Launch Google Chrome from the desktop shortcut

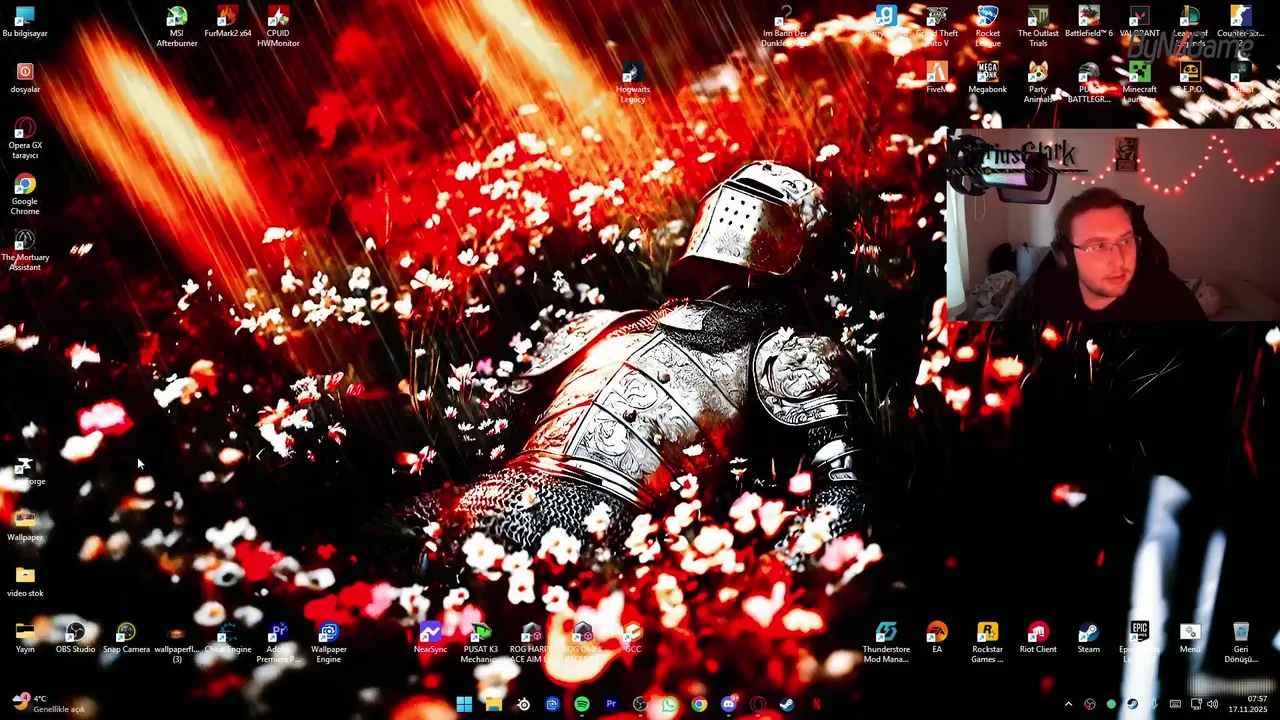25,195
